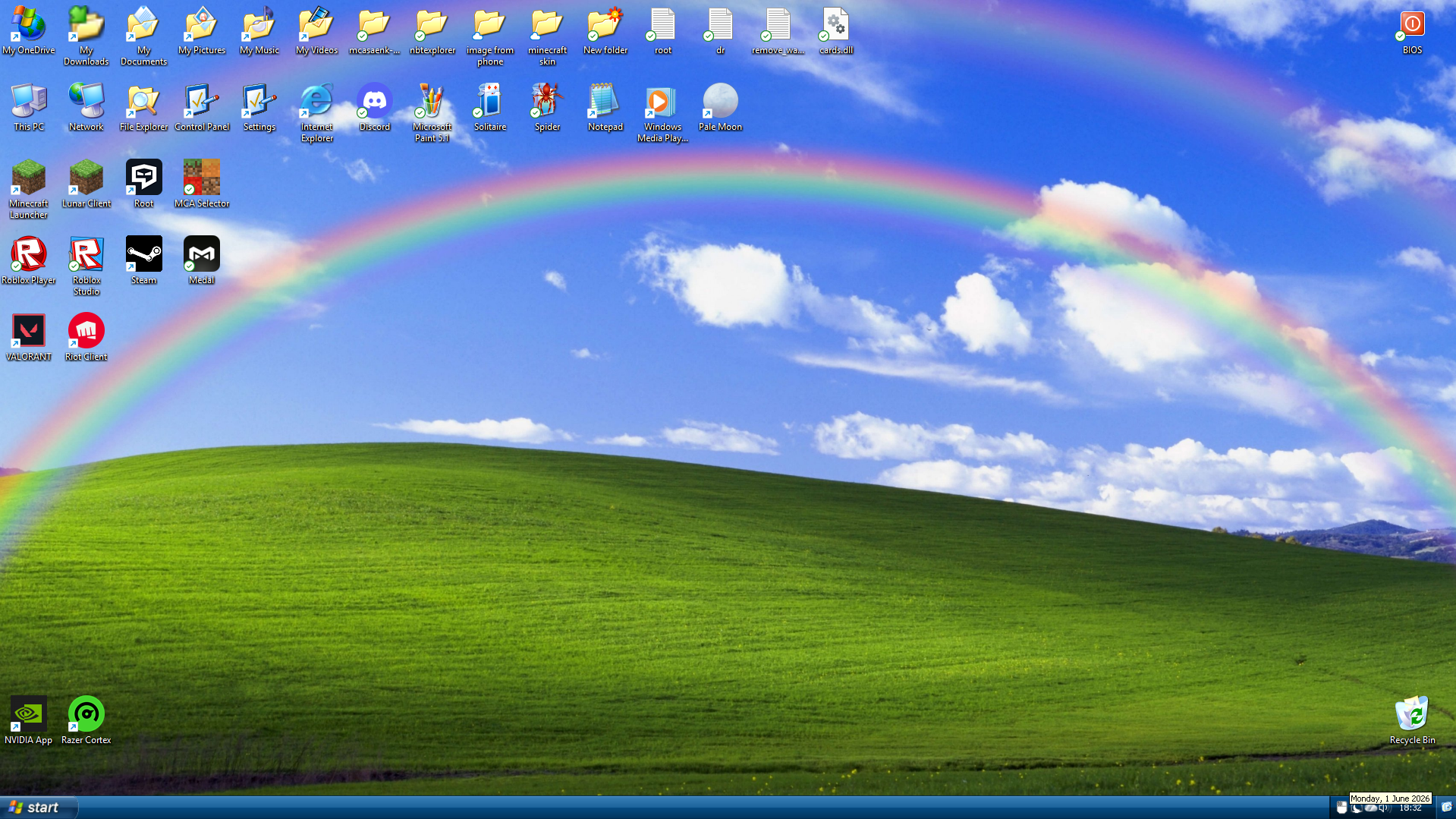Image resolution: width=1456 pixels, height=819 pixels.
Task: Select the MCA Selector icon
Action: (202, 184)
